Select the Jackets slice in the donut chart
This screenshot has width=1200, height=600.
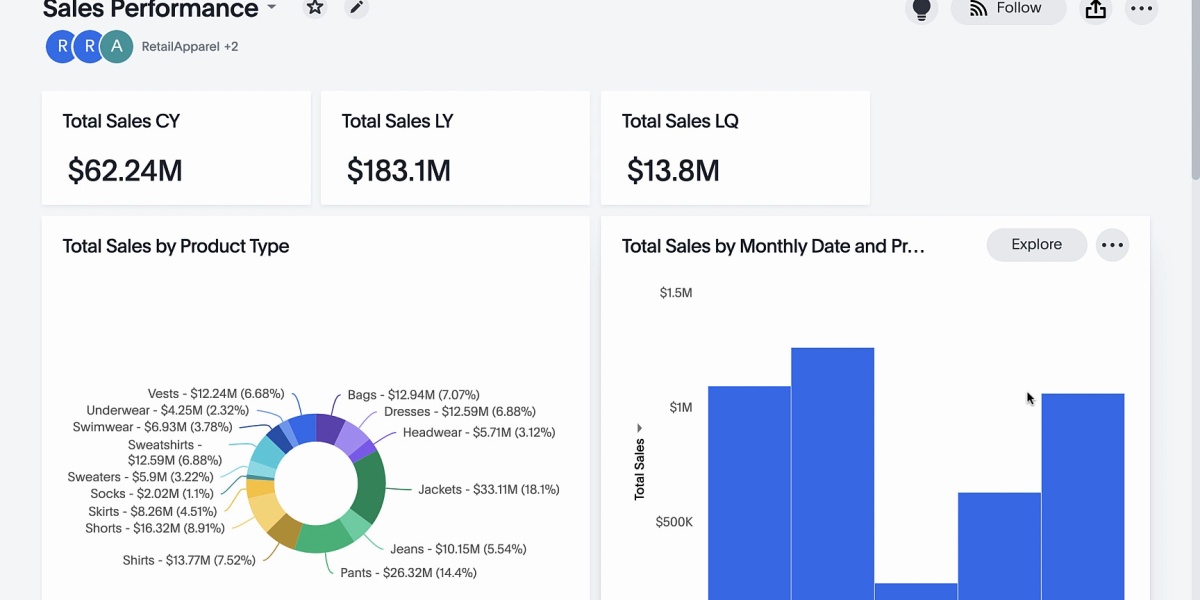tap(371, 488)
